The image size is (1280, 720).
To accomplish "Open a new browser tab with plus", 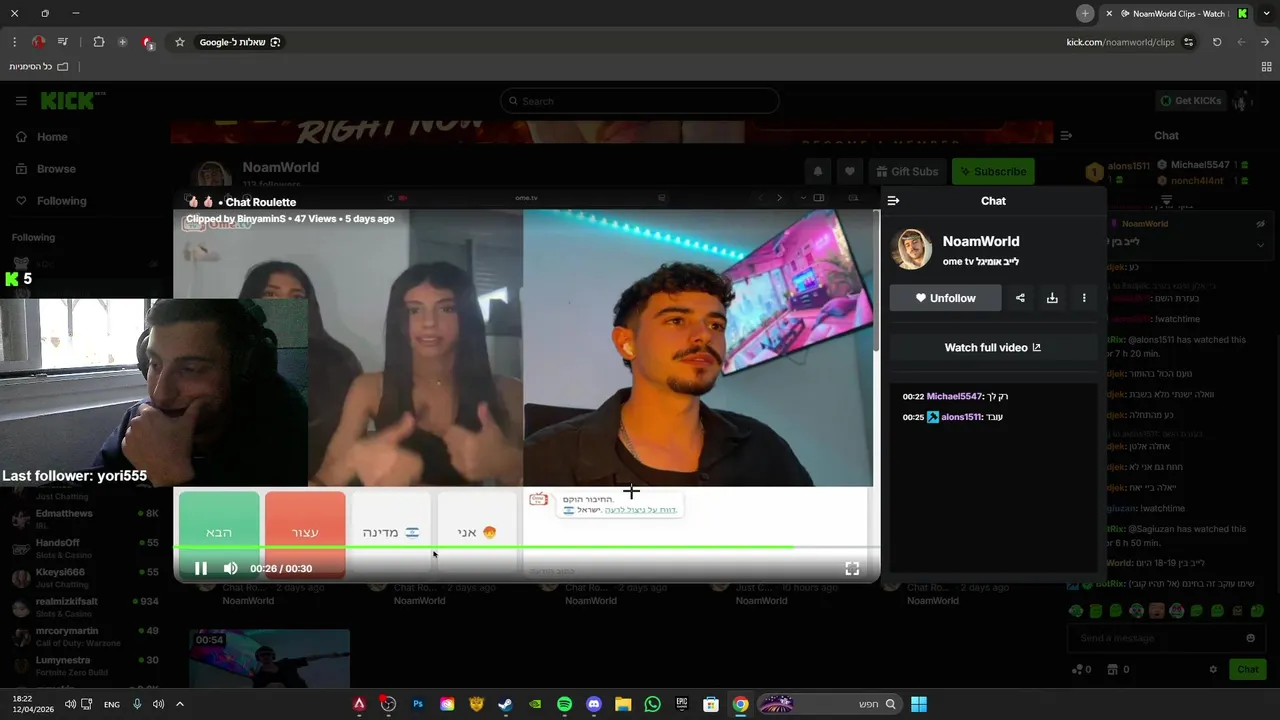I will (x=1085, y=13).
